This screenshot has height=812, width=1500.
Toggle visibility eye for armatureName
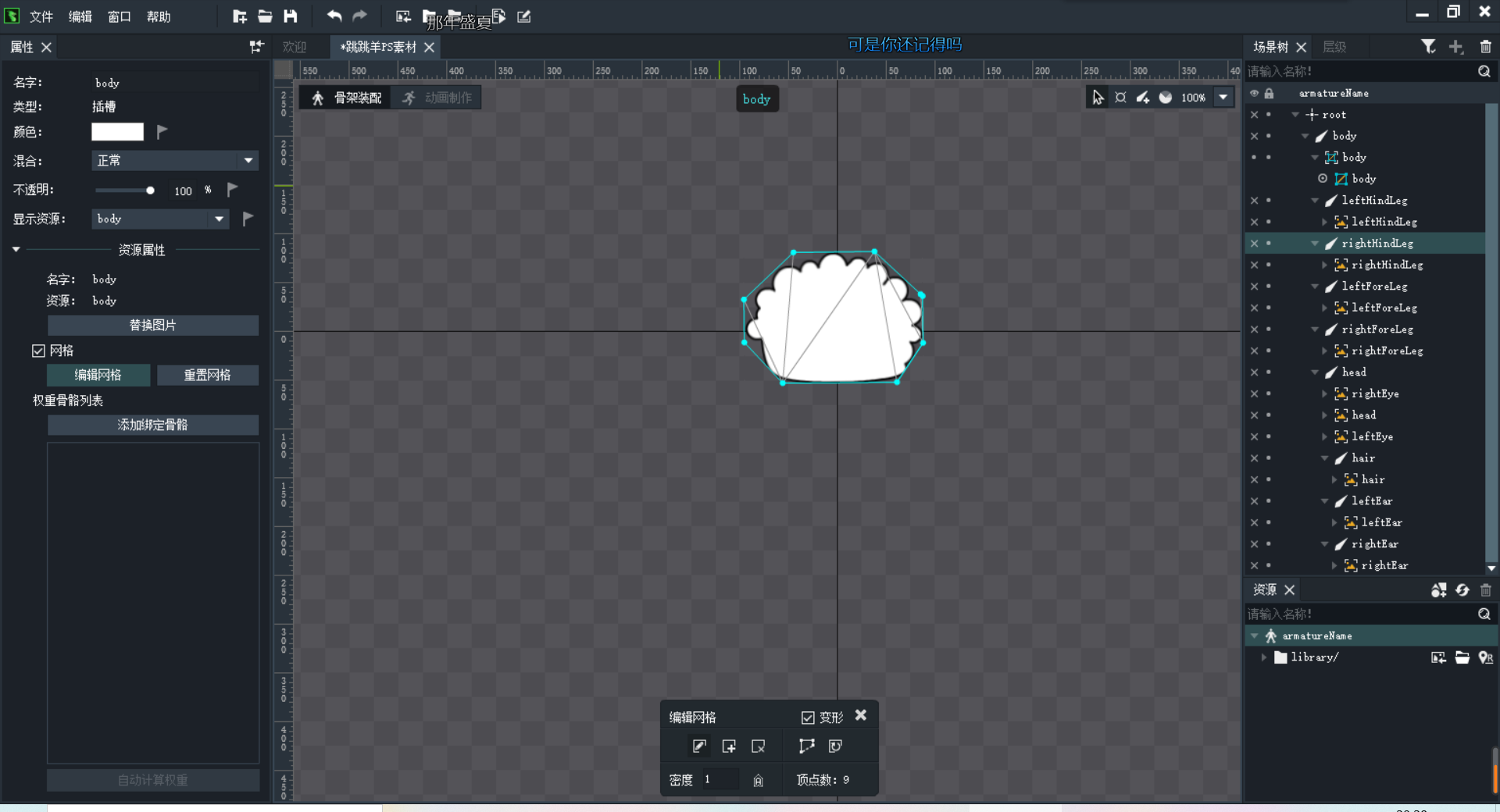pyautogui.click(x=1254, y=94)
